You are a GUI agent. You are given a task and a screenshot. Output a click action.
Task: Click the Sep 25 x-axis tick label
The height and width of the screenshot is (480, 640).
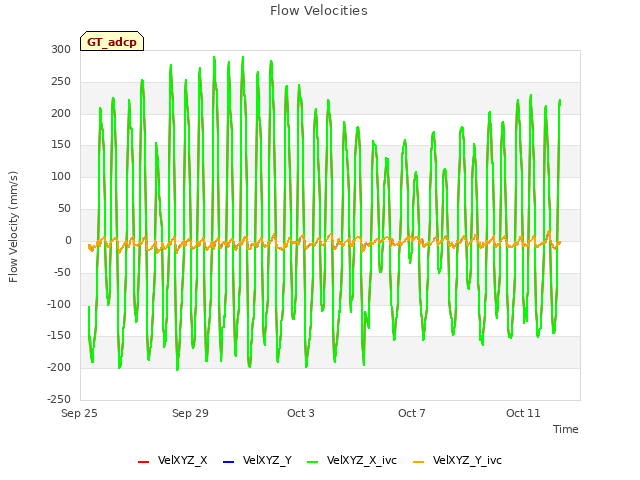[79, 413]
